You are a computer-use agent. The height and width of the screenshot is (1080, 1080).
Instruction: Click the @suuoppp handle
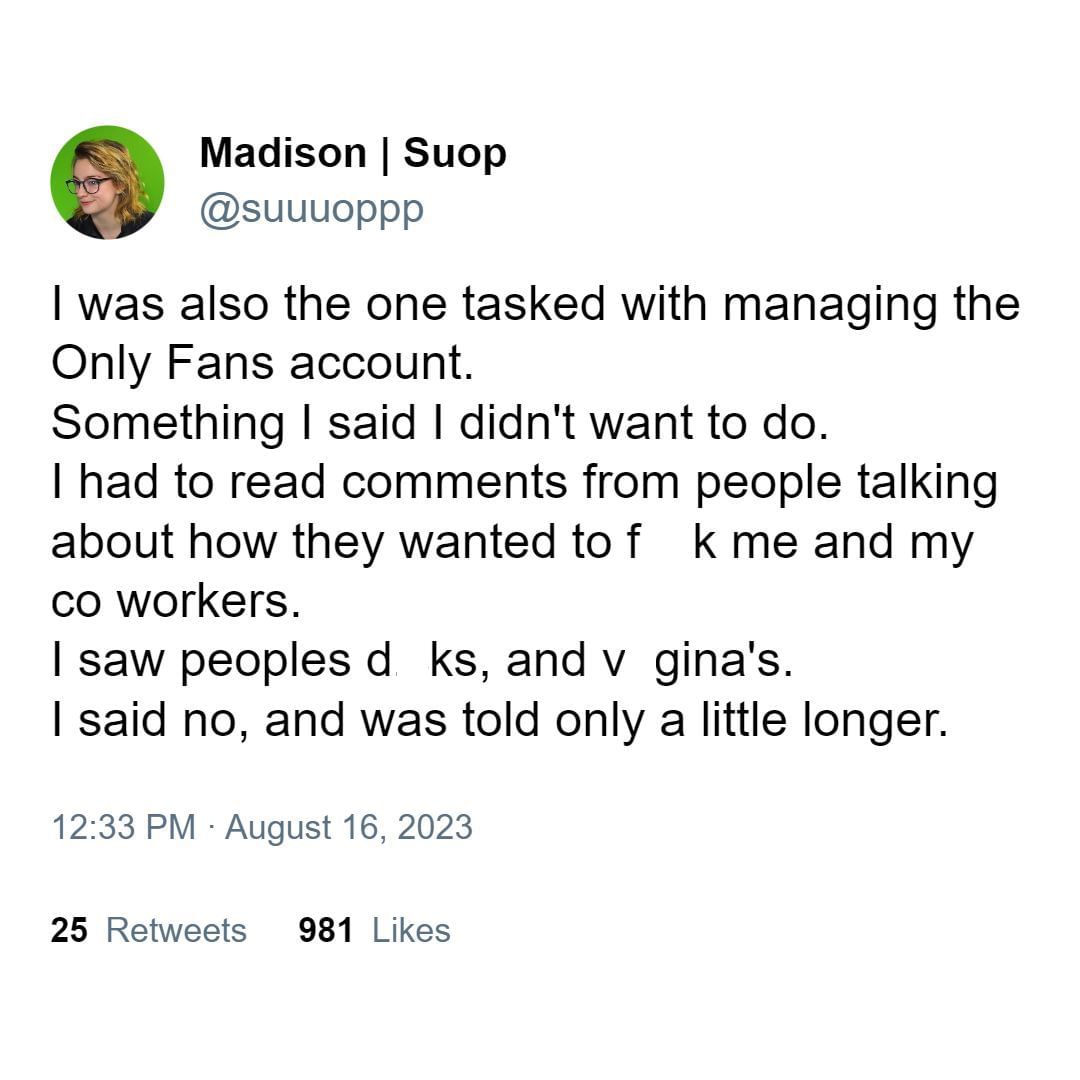click(x=311, y=209)
